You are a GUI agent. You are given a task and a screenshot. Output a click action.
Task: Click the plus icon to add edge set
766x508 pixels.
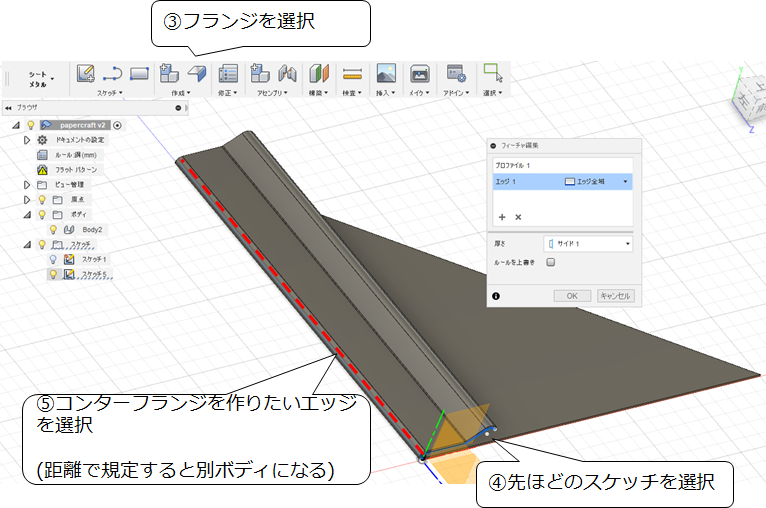click(502, 217)
